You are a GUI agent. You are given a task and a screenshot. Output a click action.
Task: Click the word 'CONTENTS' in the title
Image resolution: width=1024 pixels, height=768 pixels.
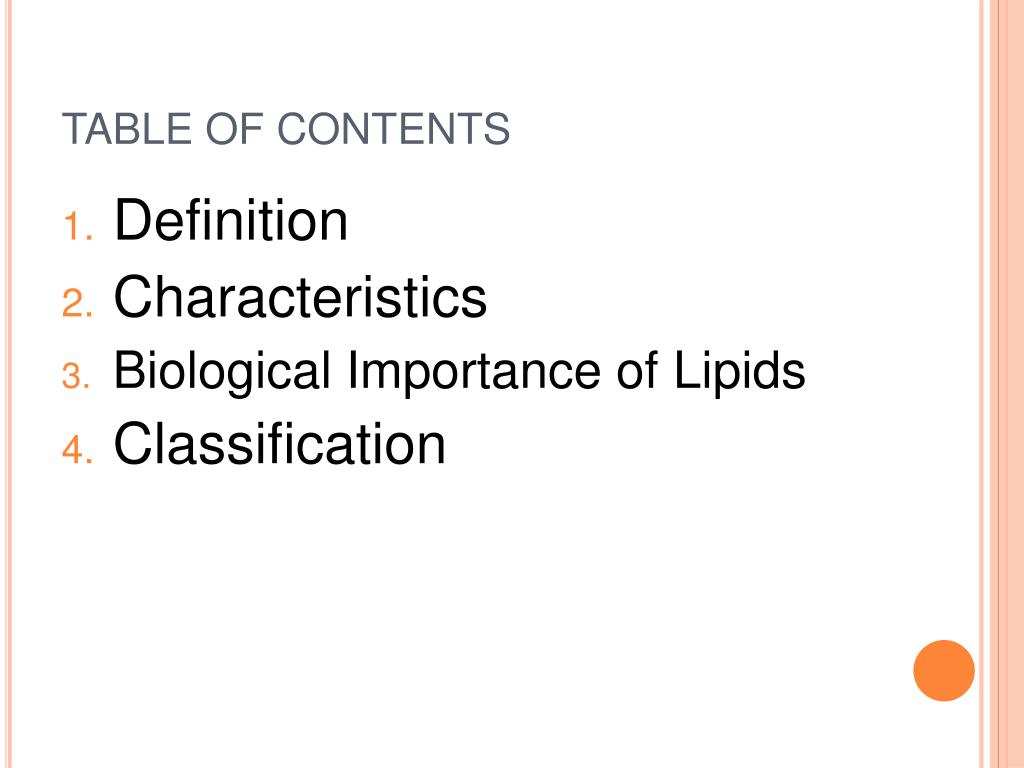[394, 129]
